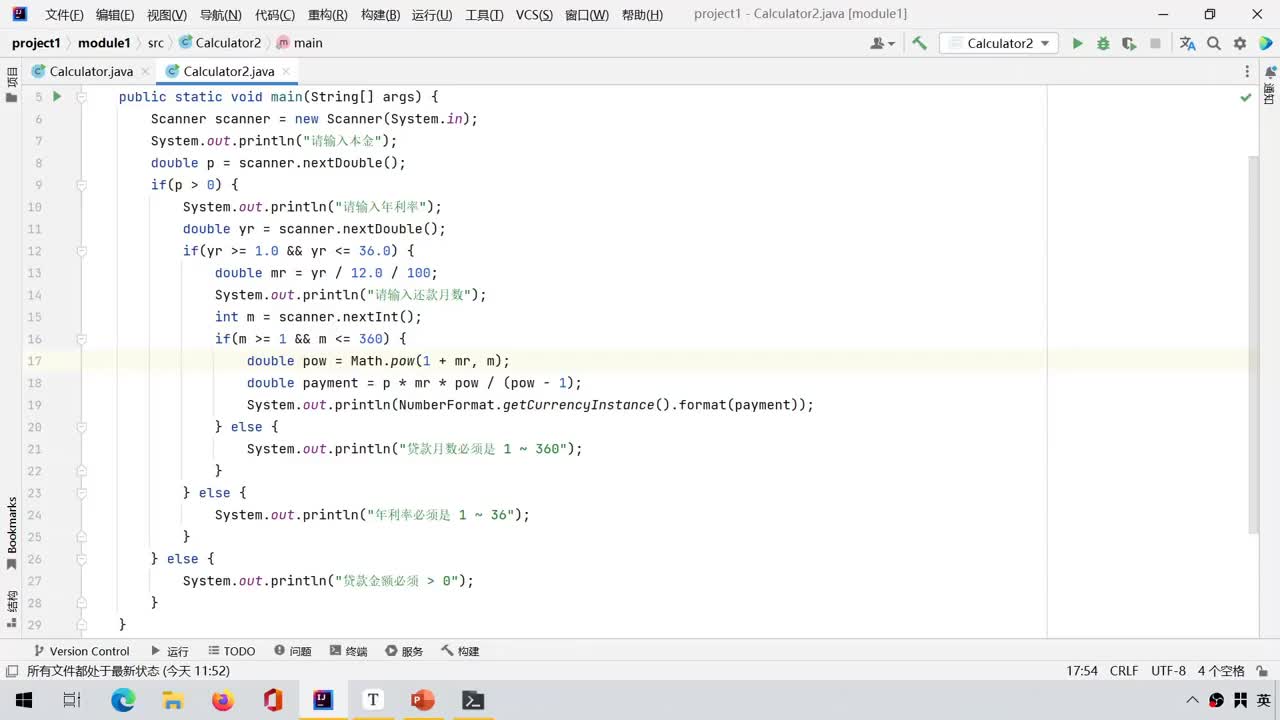Click the Build Project hammer icon

click(919, 43)
